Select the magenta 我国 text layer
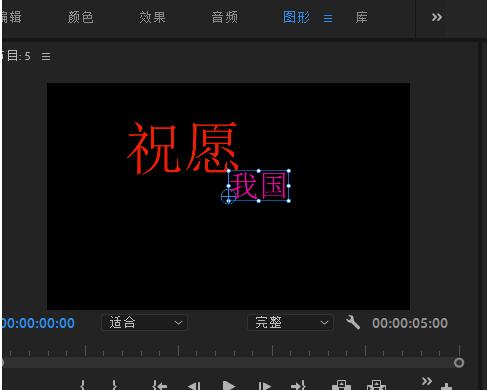 (259, 186)
